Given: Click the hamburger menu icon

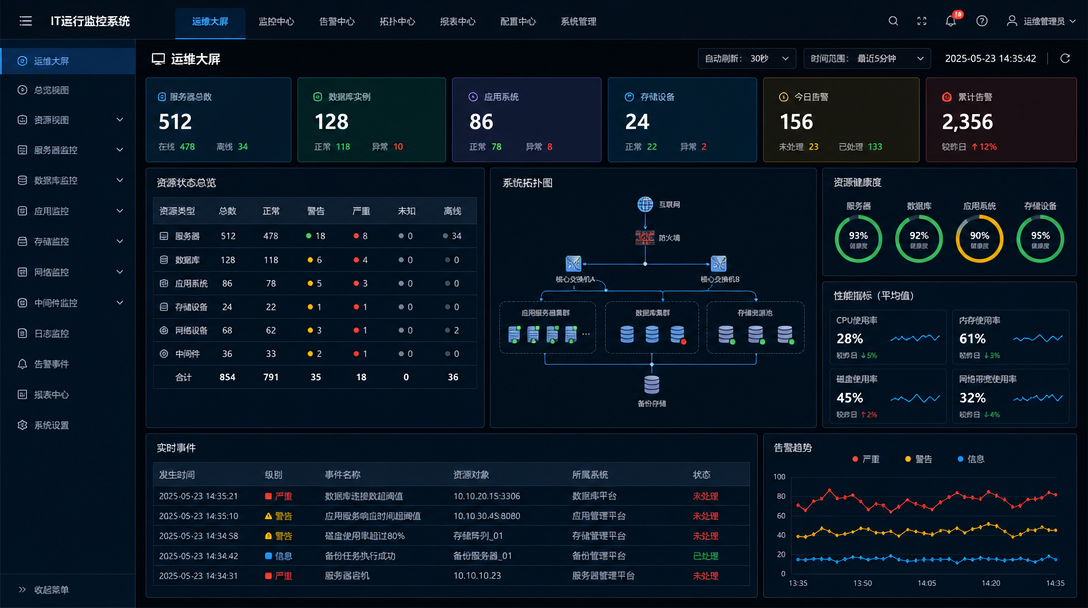Looking at the screenshot, I should [x=26, y=21].
